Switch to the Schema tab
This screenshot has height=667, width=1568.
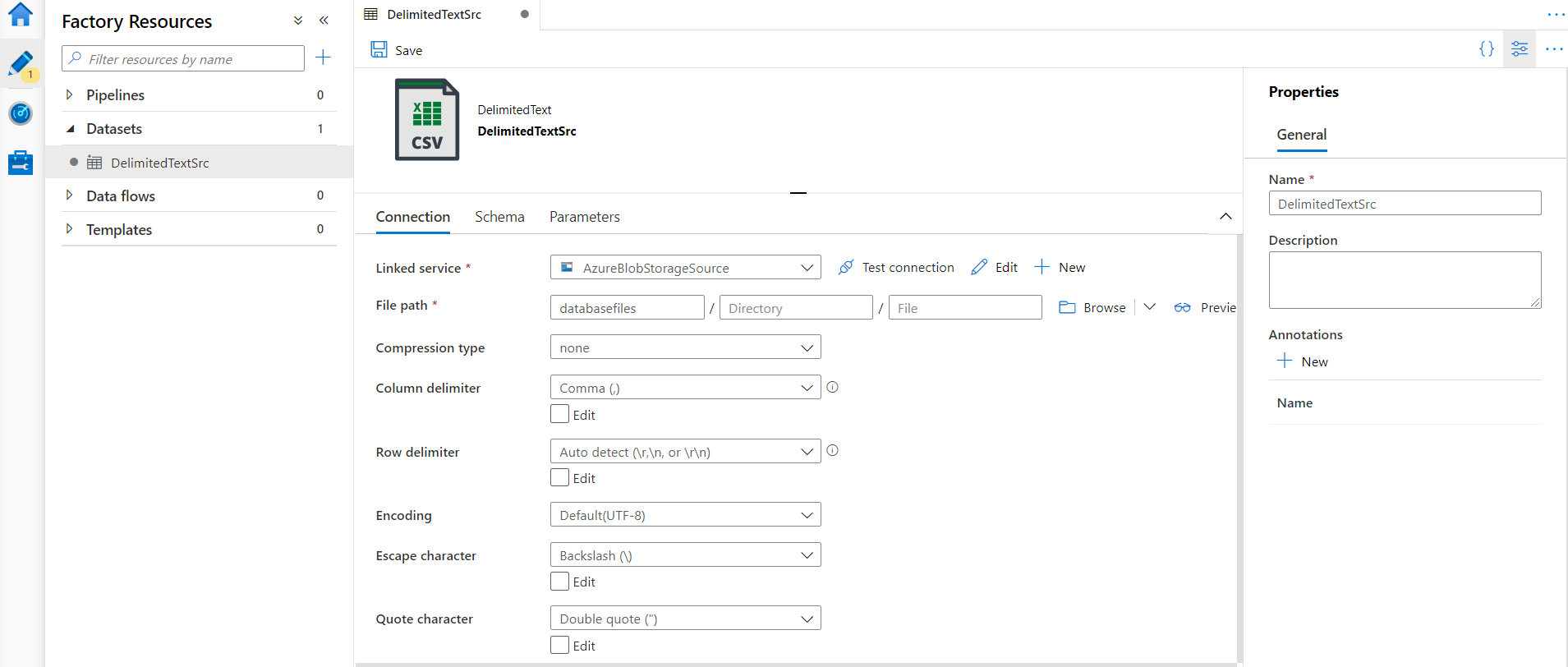(499, 217)
